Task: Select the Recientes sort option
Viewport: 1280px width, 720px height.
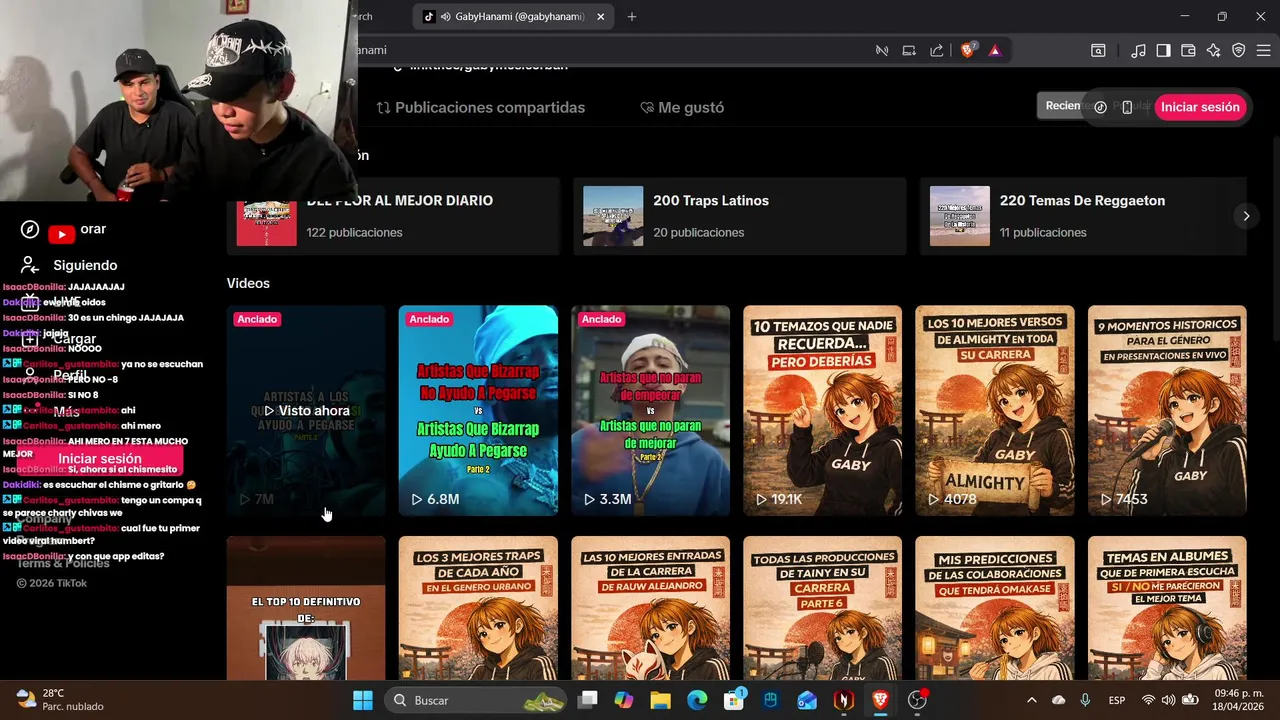Action: click(x=1063, y=106)
